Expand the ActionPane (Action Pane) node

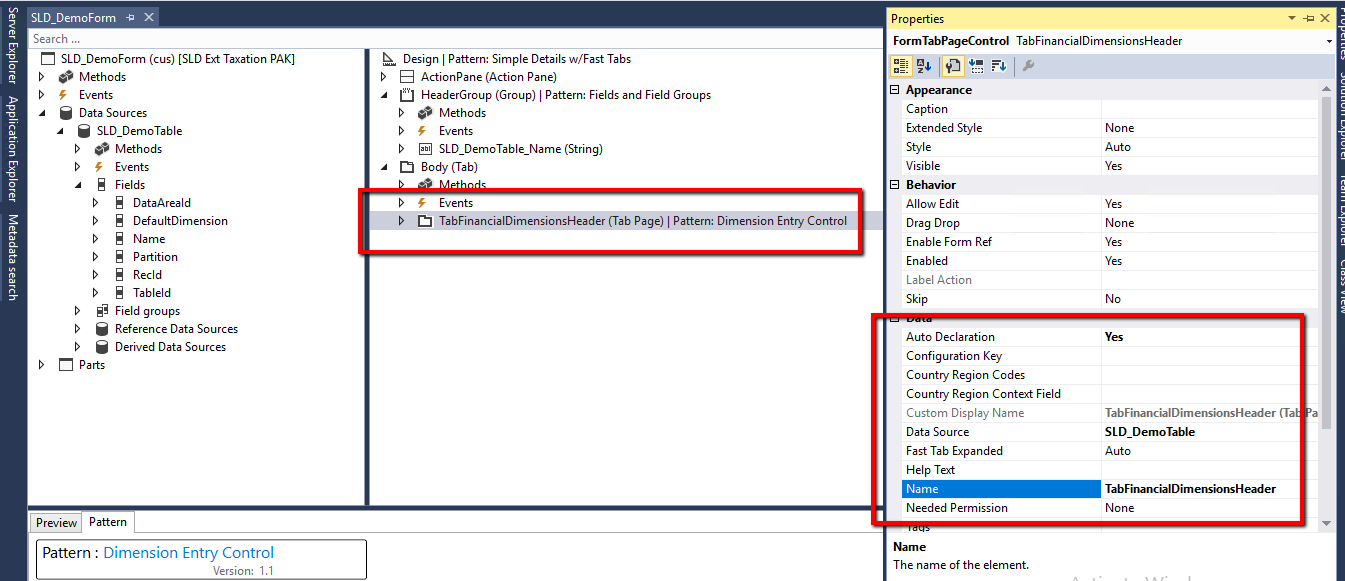pos(383,76)
